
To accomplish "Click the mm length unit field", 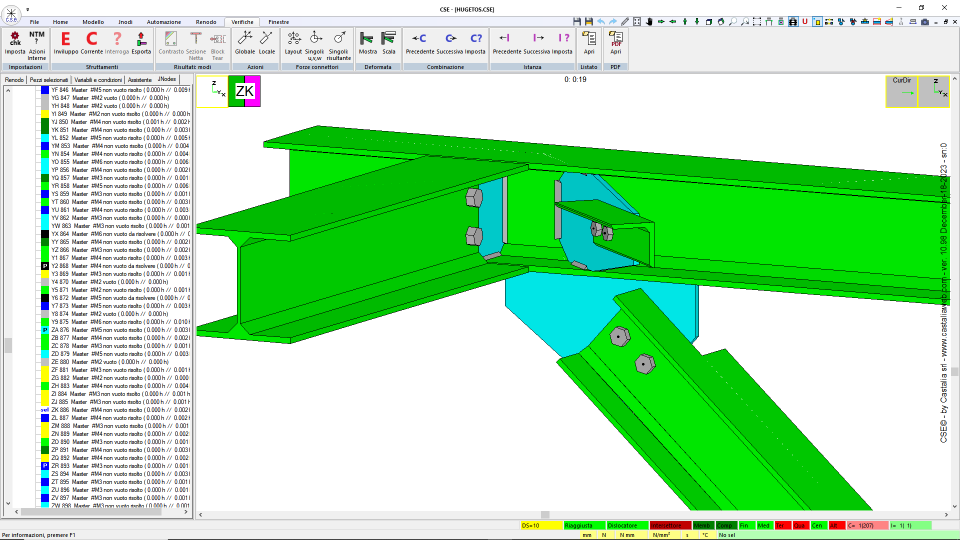I will 587,535.
